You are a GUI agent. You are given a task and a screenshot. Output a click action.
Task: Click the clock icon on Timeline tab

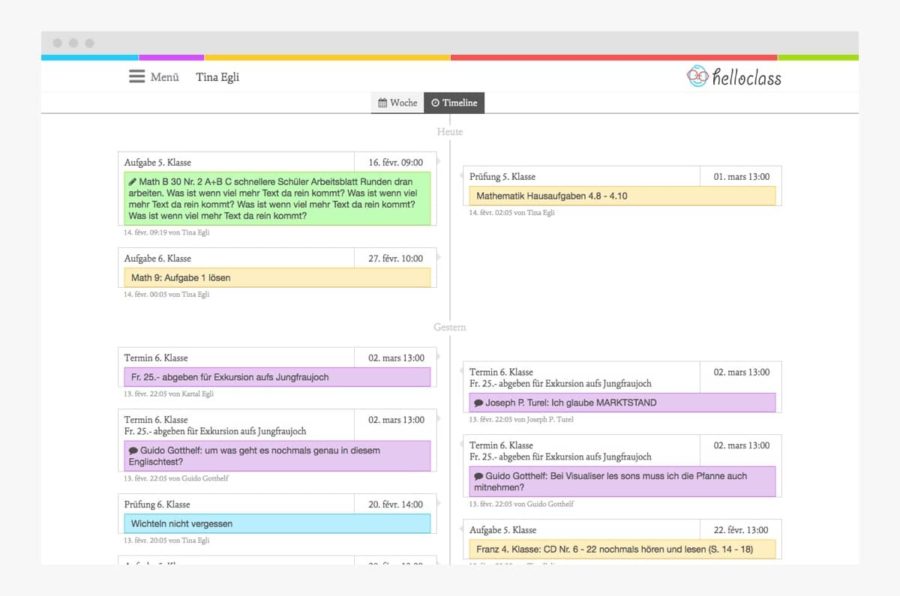tap(435, 103)
